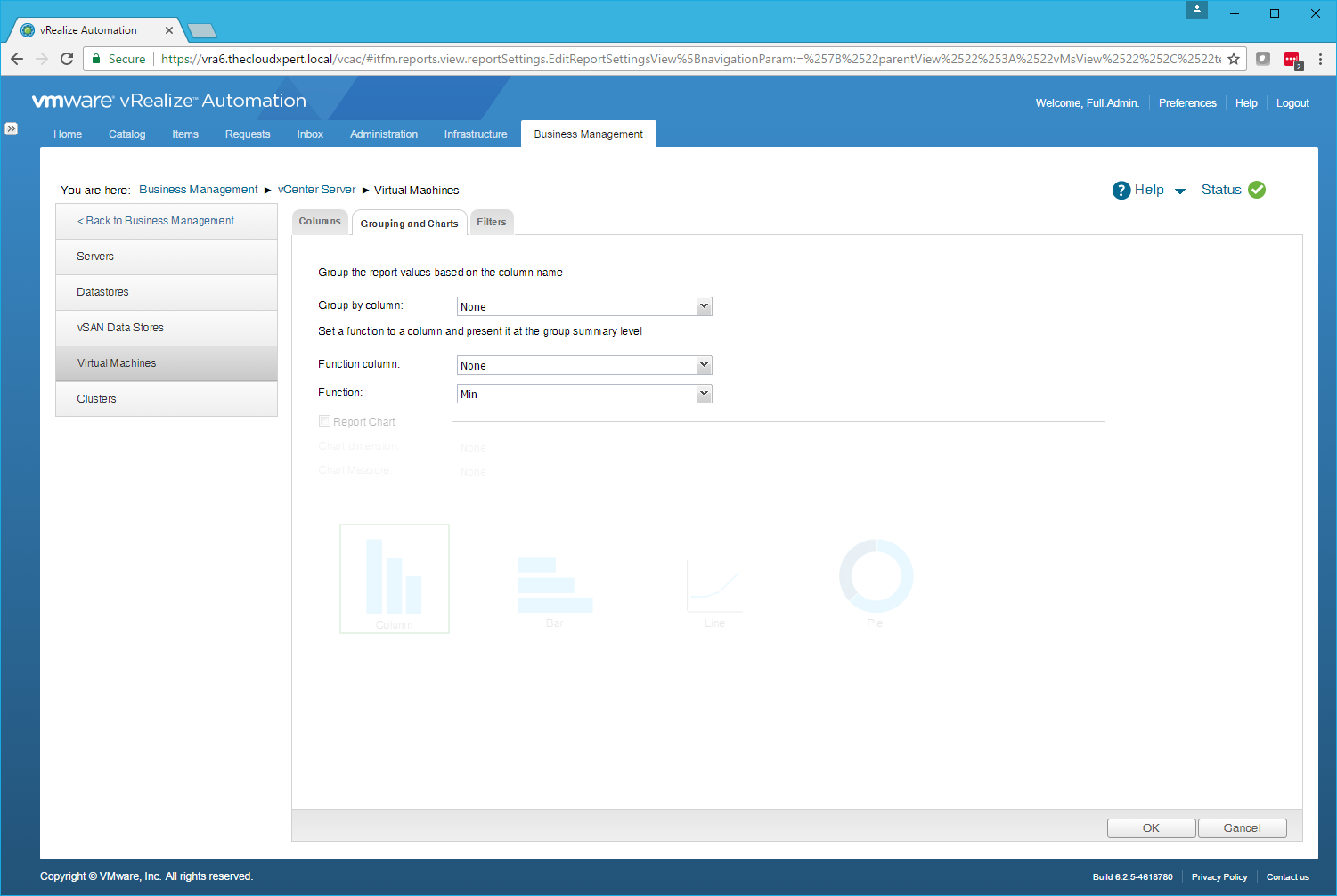Expand the Help menu arrow
The height and width of the screenshot is (896, 1337).
pyautogui.click(x=1180, y=191)
